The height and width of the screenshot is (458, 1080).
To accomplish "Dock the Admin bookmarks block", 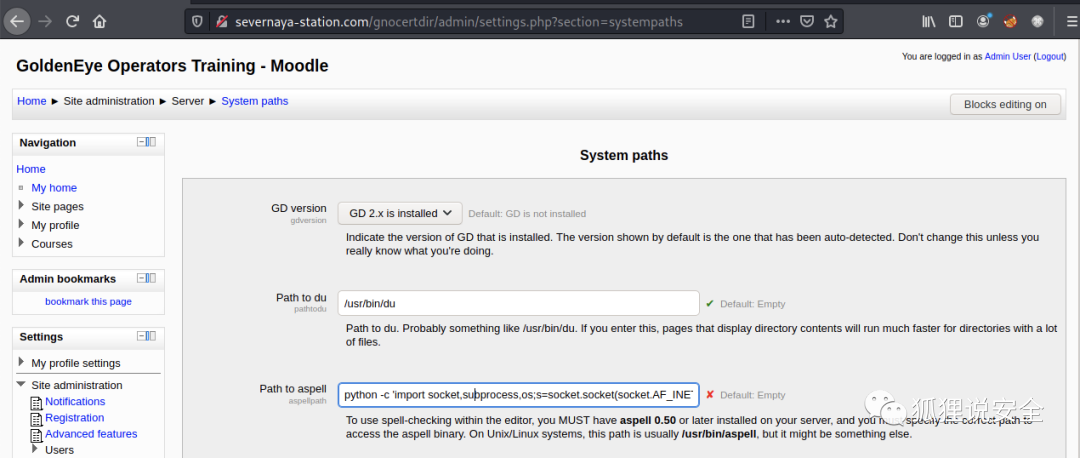I will click(x=152, y=278).
